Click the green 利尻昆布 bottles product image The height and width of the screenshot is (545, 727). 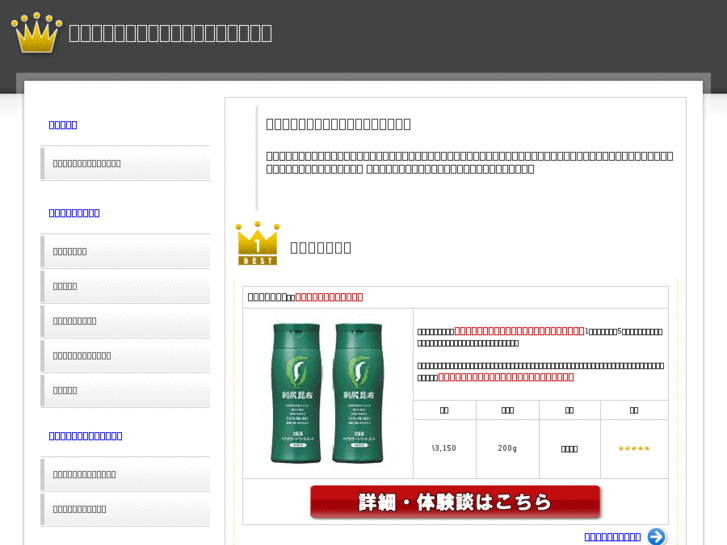coord(327,393)
